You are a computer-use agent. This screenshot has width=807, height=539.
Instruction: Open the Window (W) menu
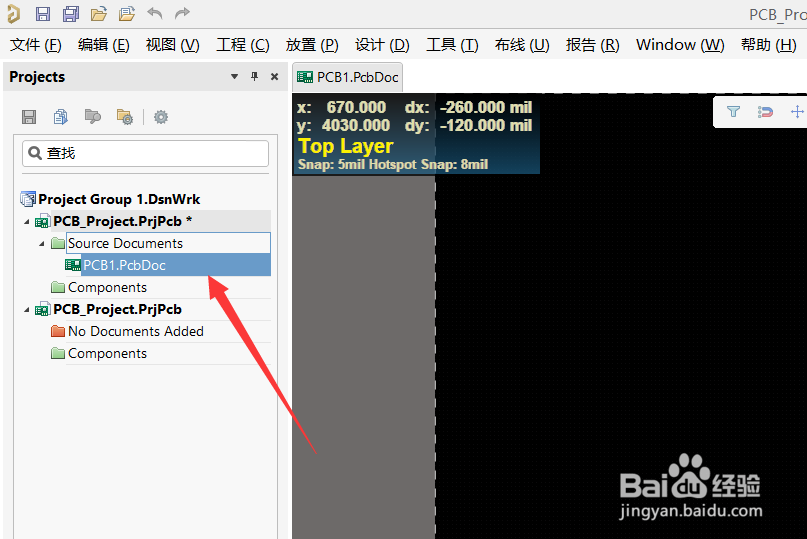[x=680, y=45]
